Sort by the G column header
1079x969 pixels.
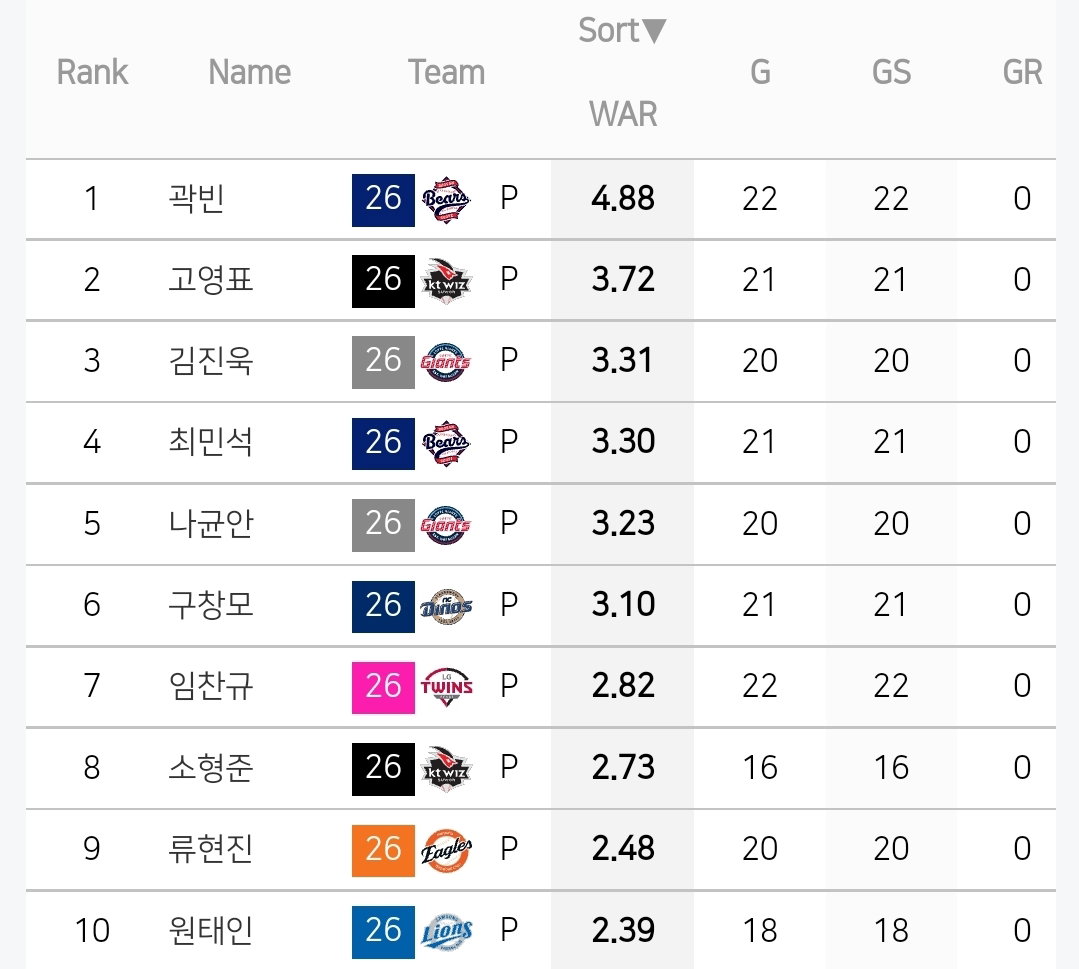point(760,72)
